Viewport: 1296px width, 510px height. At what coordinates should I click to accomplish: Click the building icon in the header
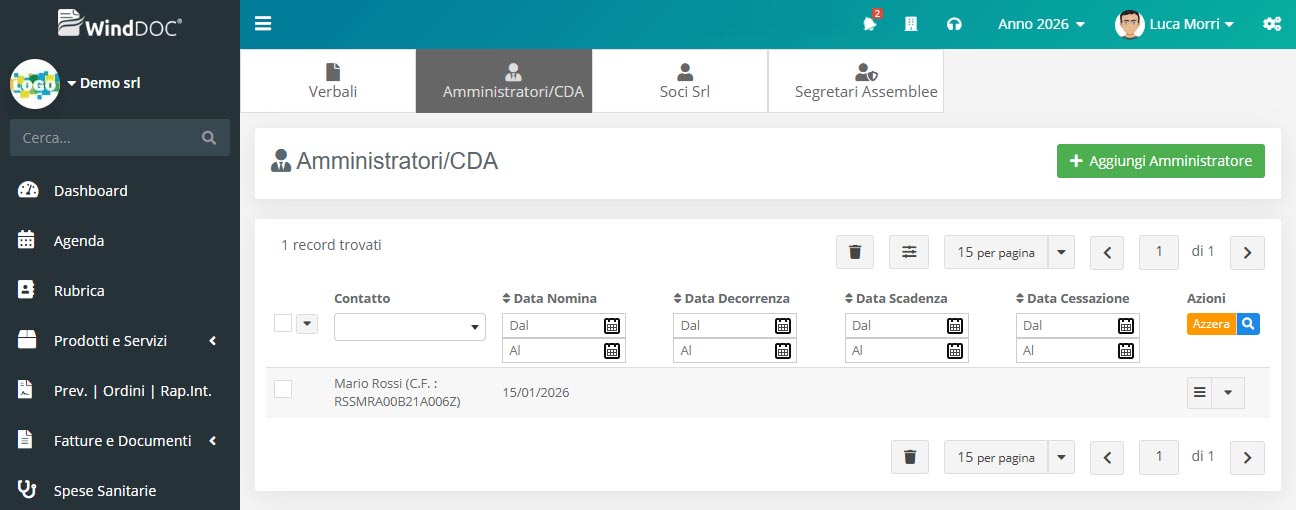point(911,24)
